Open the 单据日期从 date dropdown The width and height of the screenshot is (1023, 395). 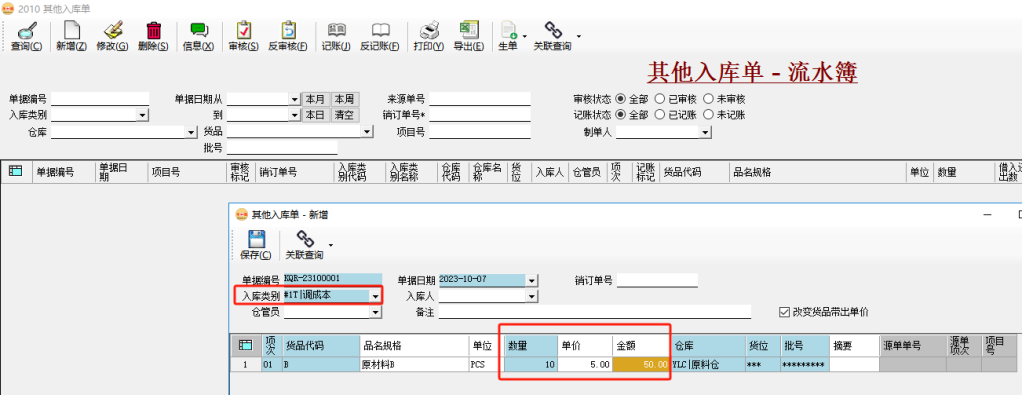tap(294, 99)
